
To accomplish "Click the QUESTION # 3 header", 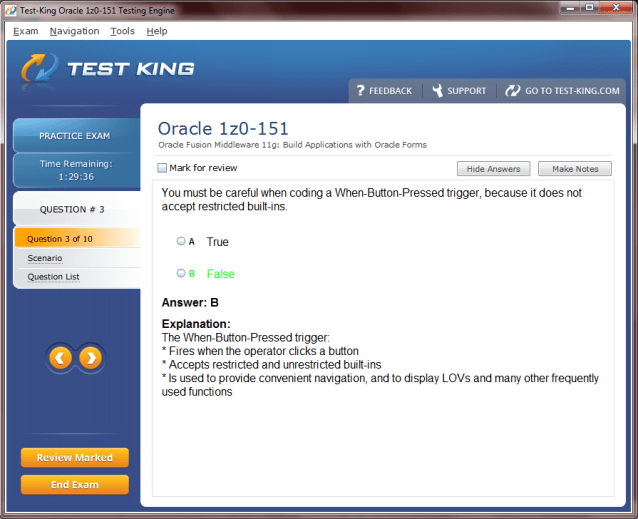I will 76,209.
